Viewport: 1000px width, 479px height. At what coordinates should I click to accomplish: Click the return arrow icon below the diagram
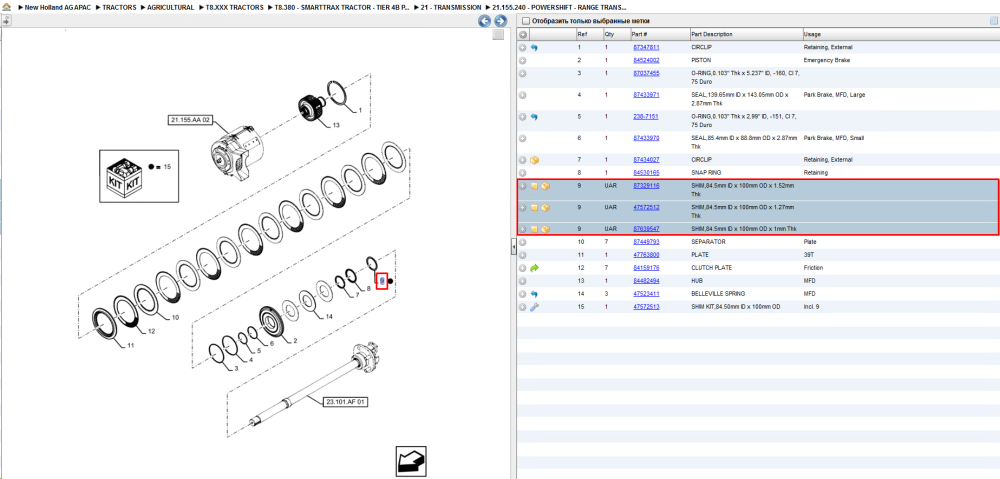pos(411,461)
